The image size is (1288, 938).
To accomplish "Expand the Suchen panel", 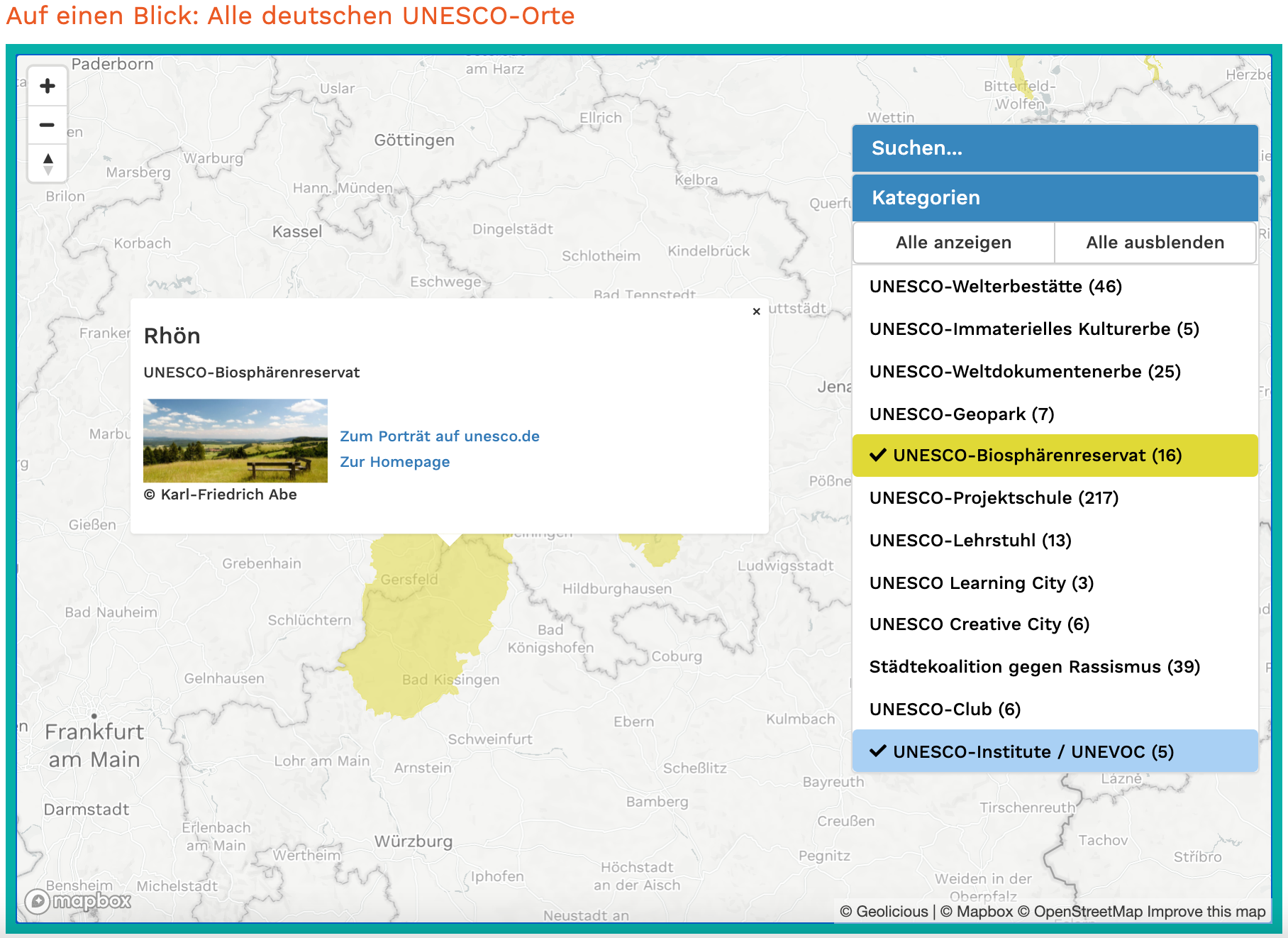I will click(1055, 148).
